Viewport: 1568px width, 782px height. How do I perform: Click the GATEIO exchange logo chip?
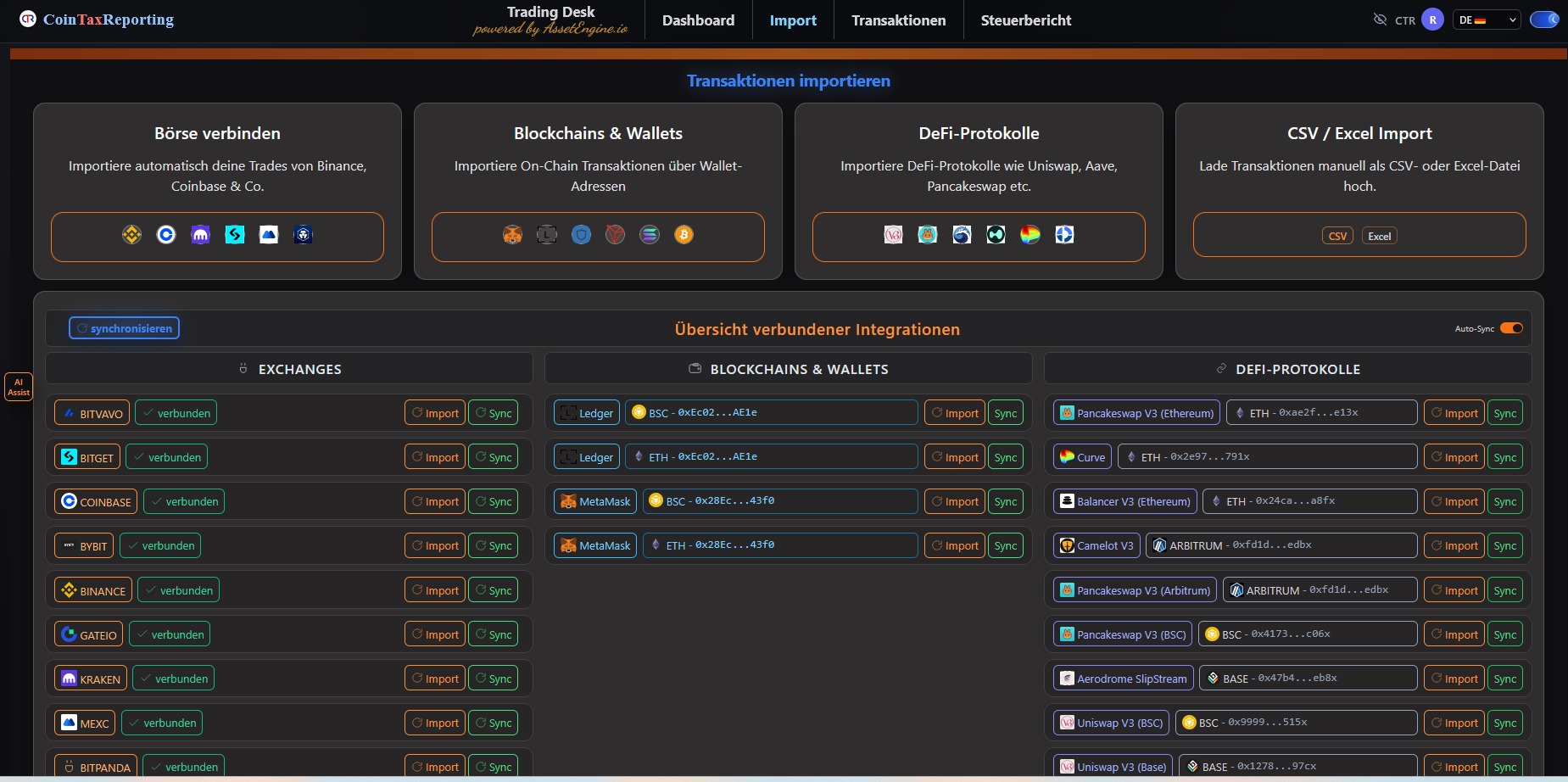(x=89, y=634)
